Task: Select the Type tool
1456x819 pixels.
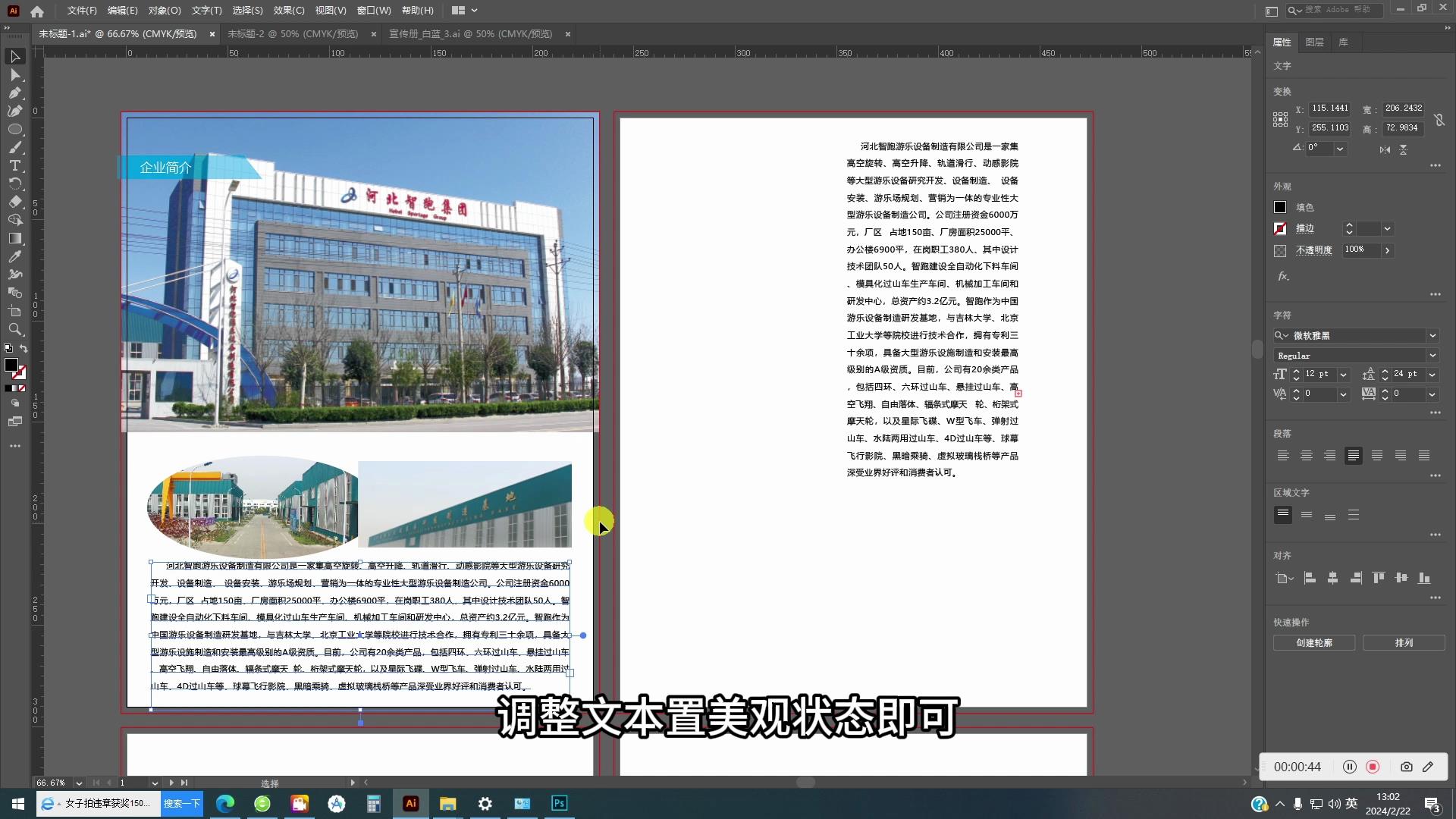Action: point(14,166)
